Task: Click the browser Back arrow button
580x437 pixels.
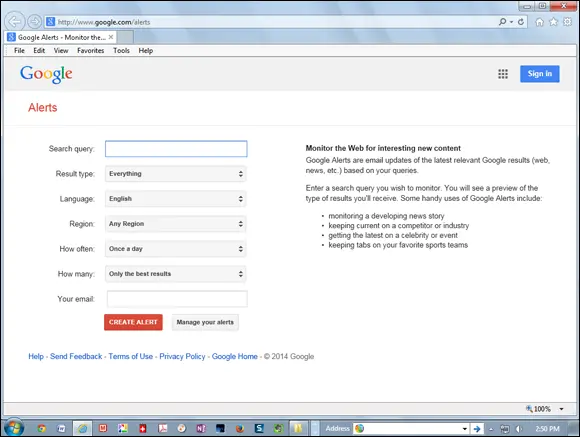Action: 15,21
